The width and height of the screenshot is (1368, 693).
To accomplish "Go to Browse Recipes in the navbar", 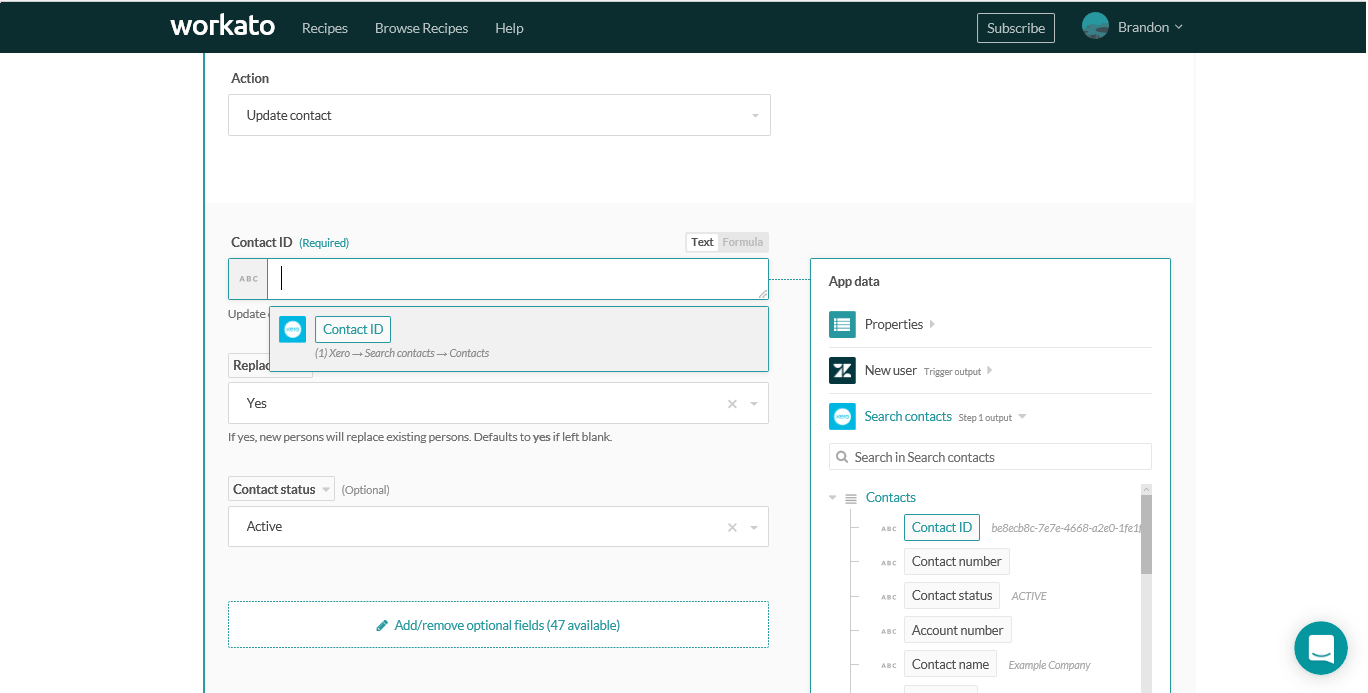I will coord(421,28).
